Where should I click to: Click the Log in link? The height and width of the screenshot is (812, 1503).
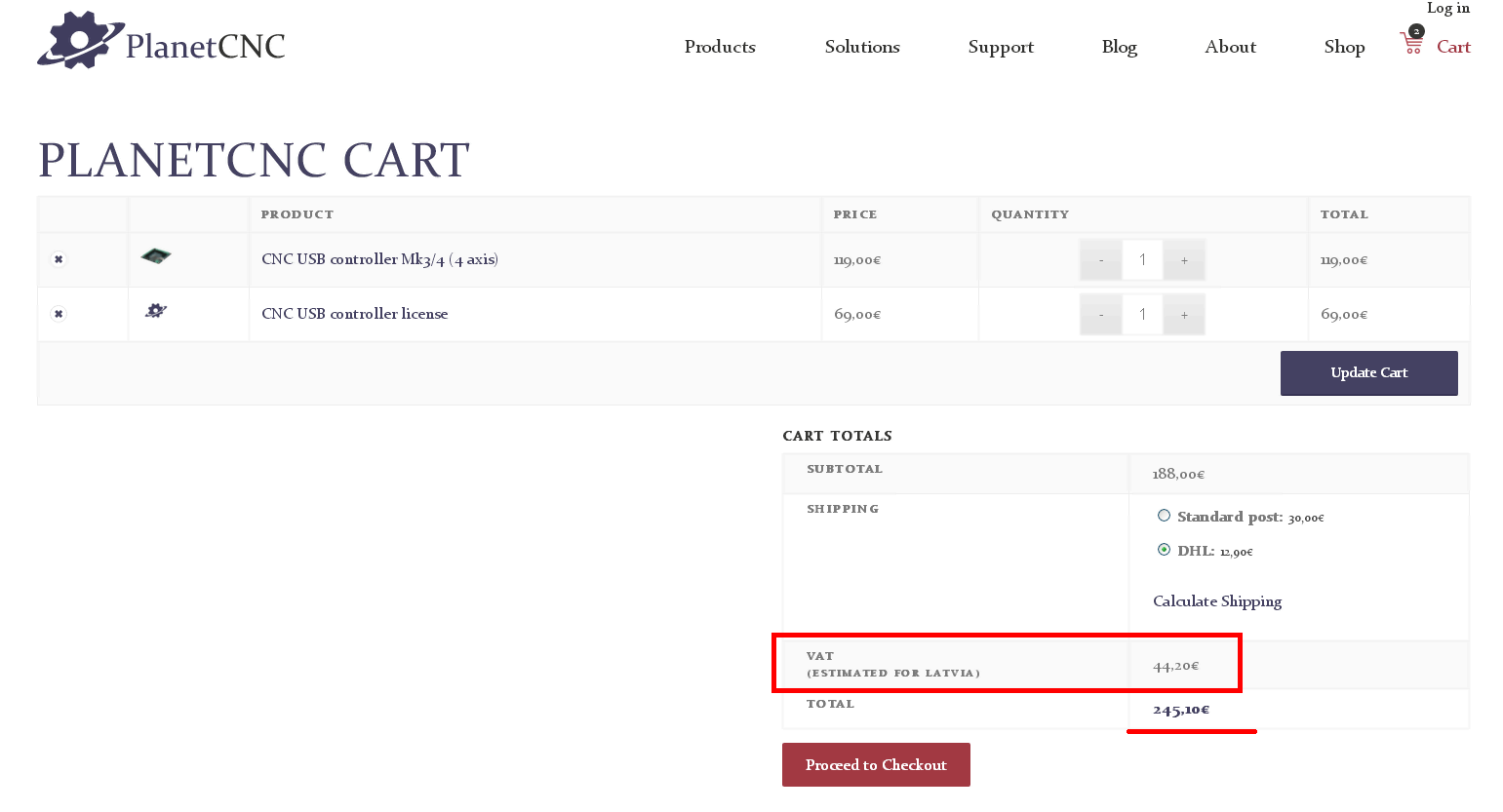(1448, 9)
